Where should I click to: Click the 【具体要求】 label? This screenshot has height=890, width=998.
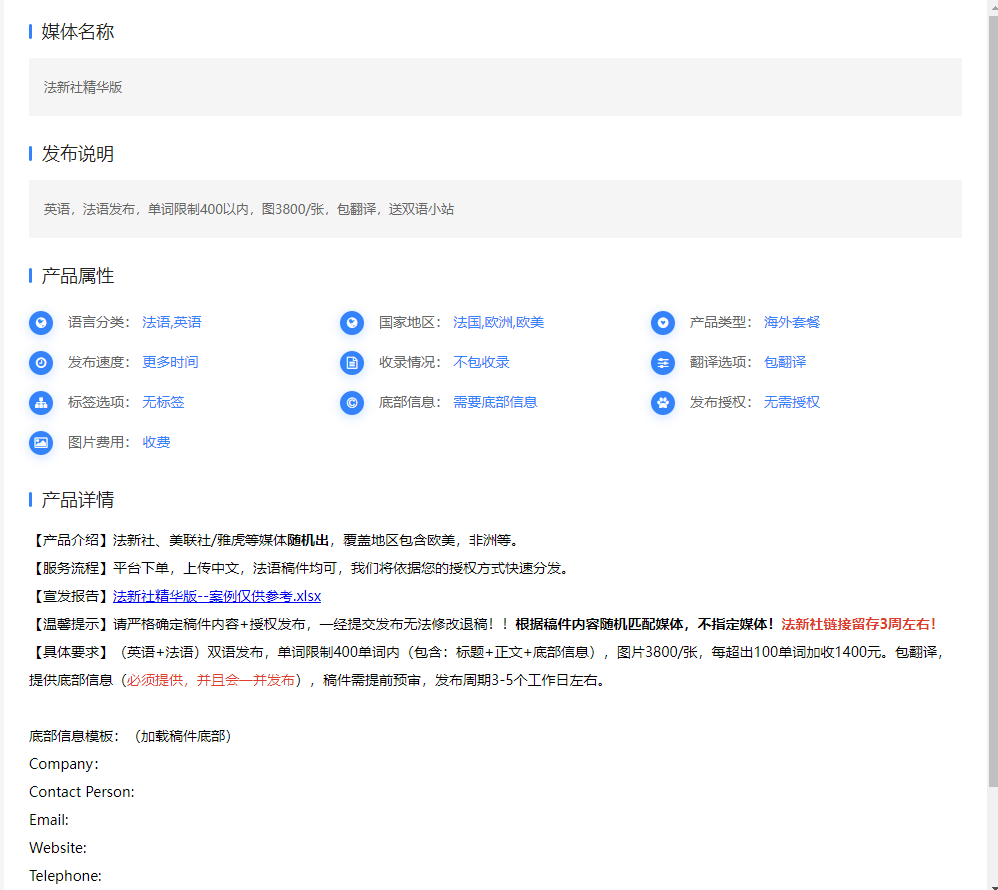71,652
